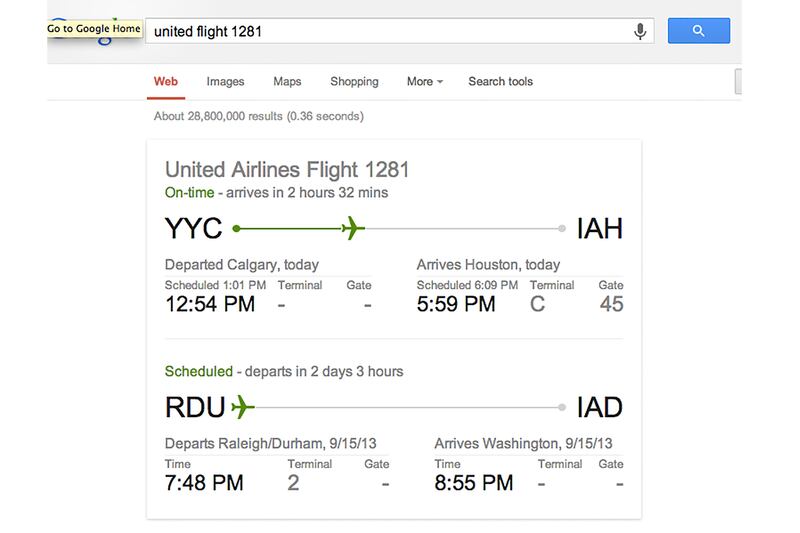Click the gray arrival dot before IAD
Image resolution: width=800 pixels, height=533 pixels.
564,407
